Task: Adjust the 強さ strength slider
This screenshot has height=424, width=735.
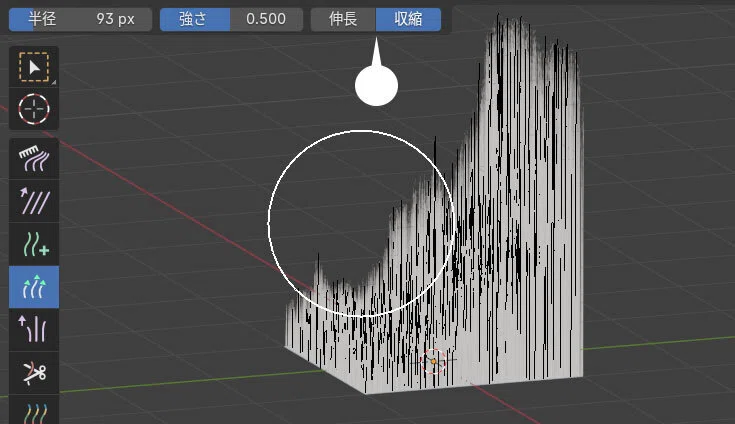Action: coord(231,19)
